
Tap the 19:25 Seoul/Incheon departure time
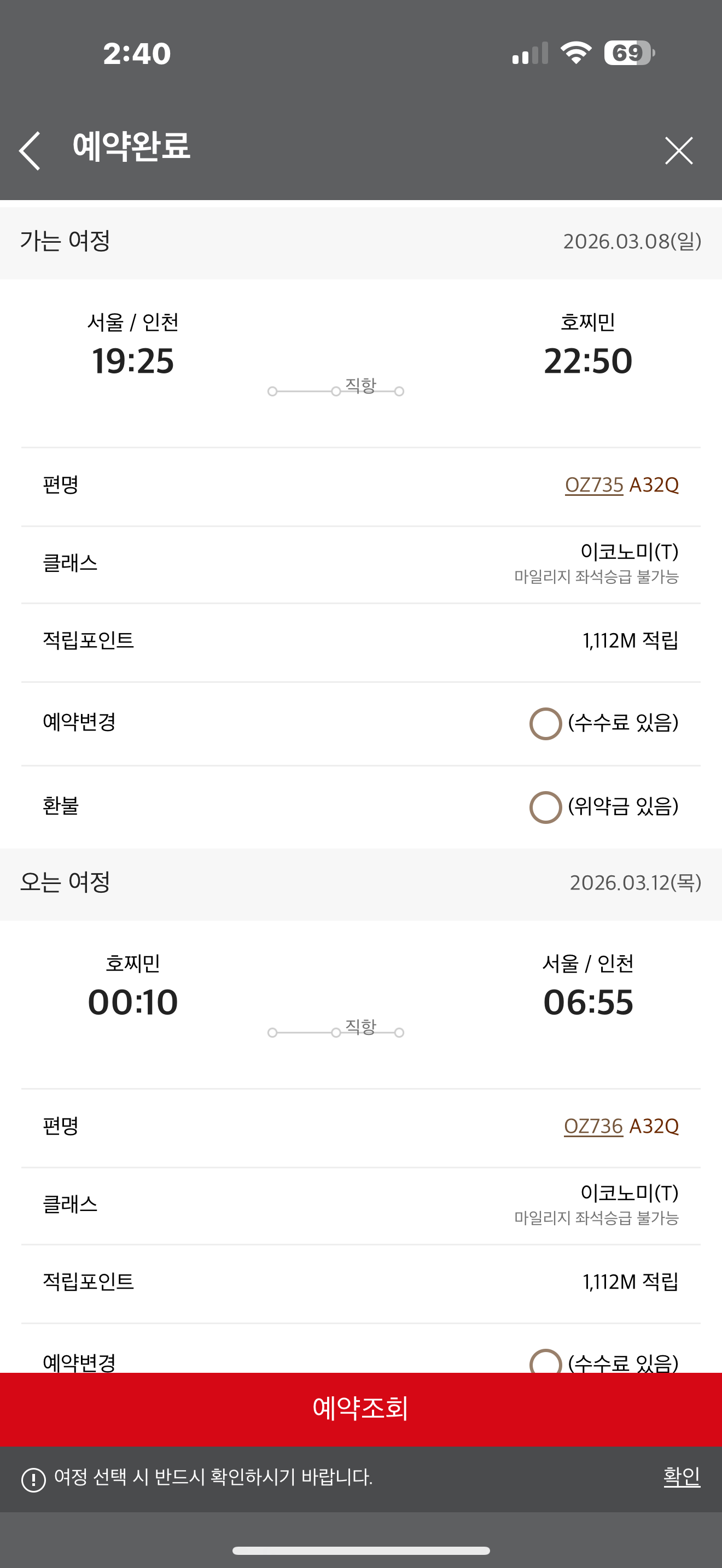(x=133, y=361)
